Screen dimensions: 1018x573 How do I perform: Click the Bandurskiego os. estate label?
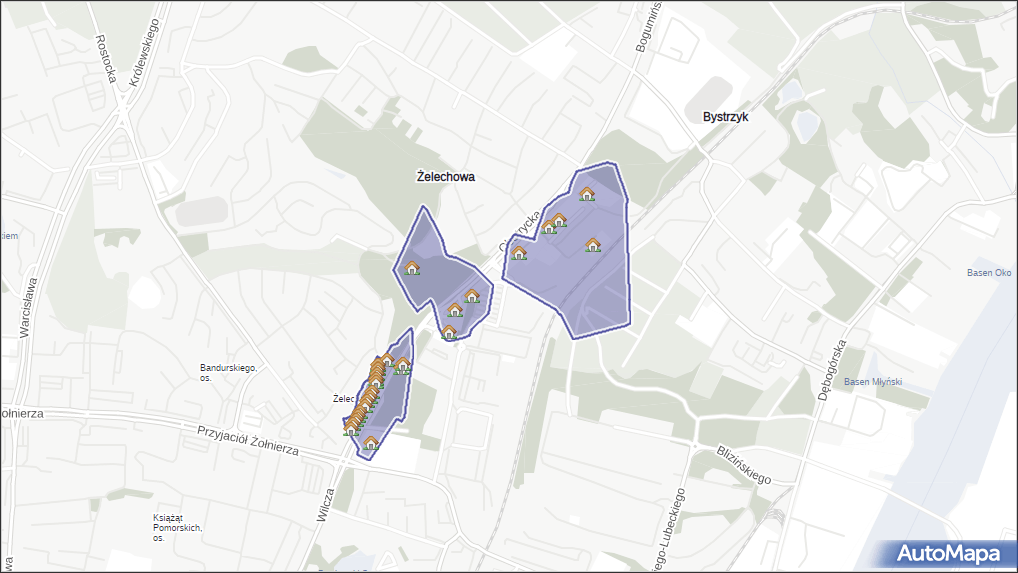228,373
